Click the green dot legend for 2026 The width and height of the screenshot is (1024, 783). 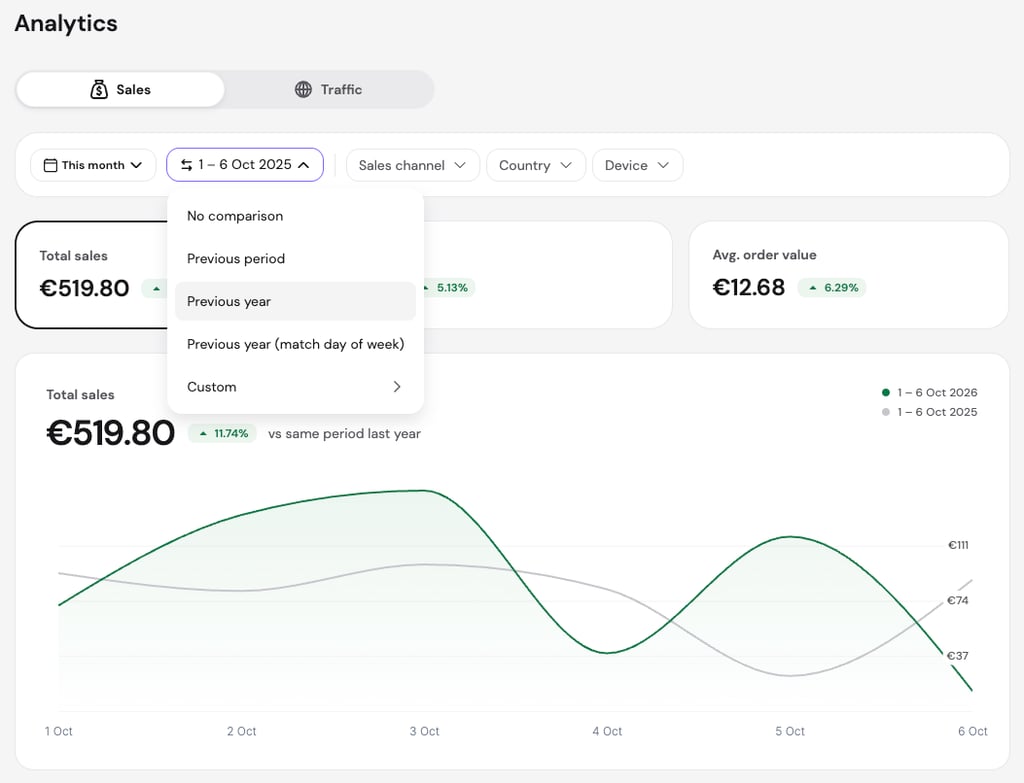coord(886,392)
